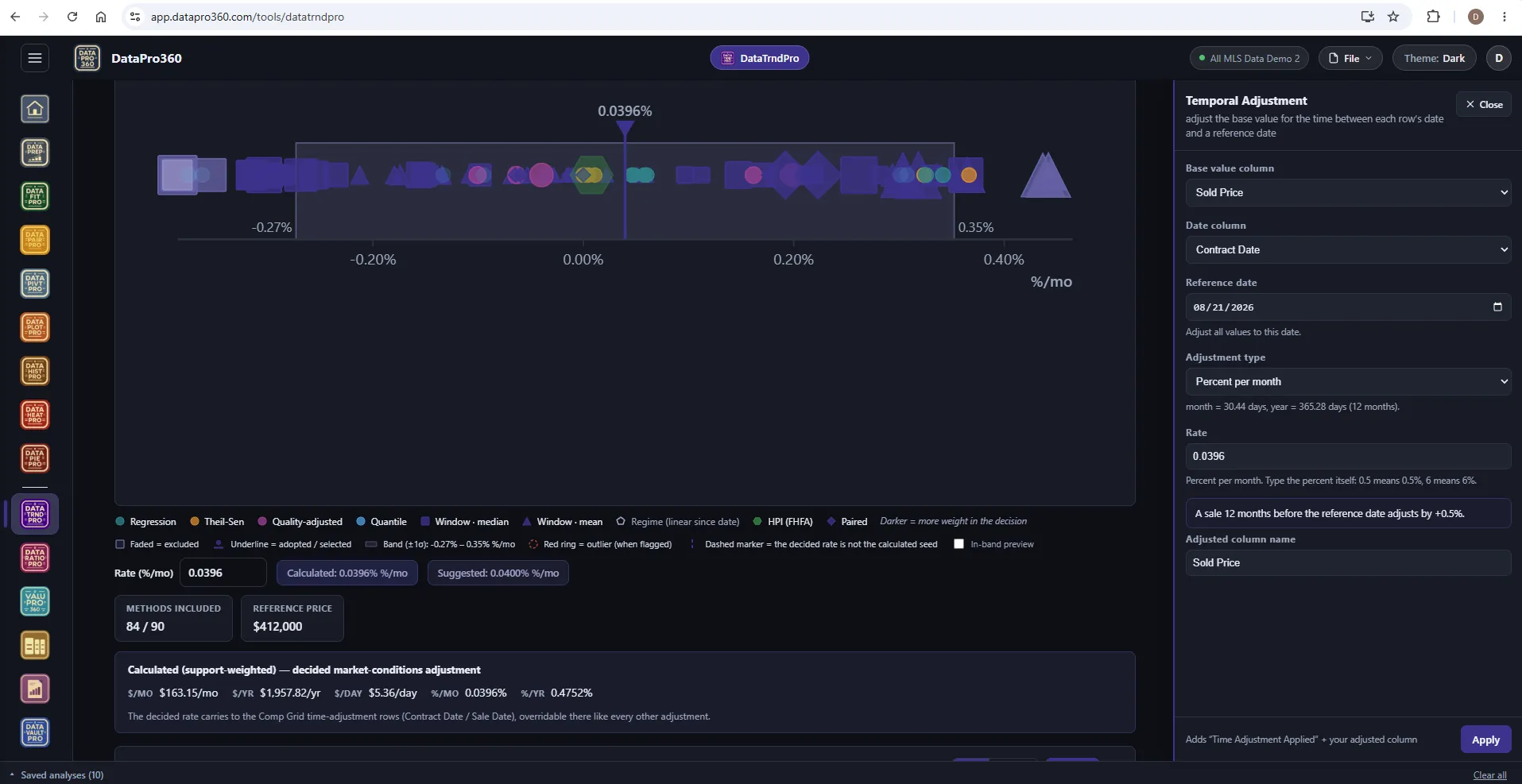Open browser three-dot menu
This screenshot has width=1522, height=784.
1505,17
